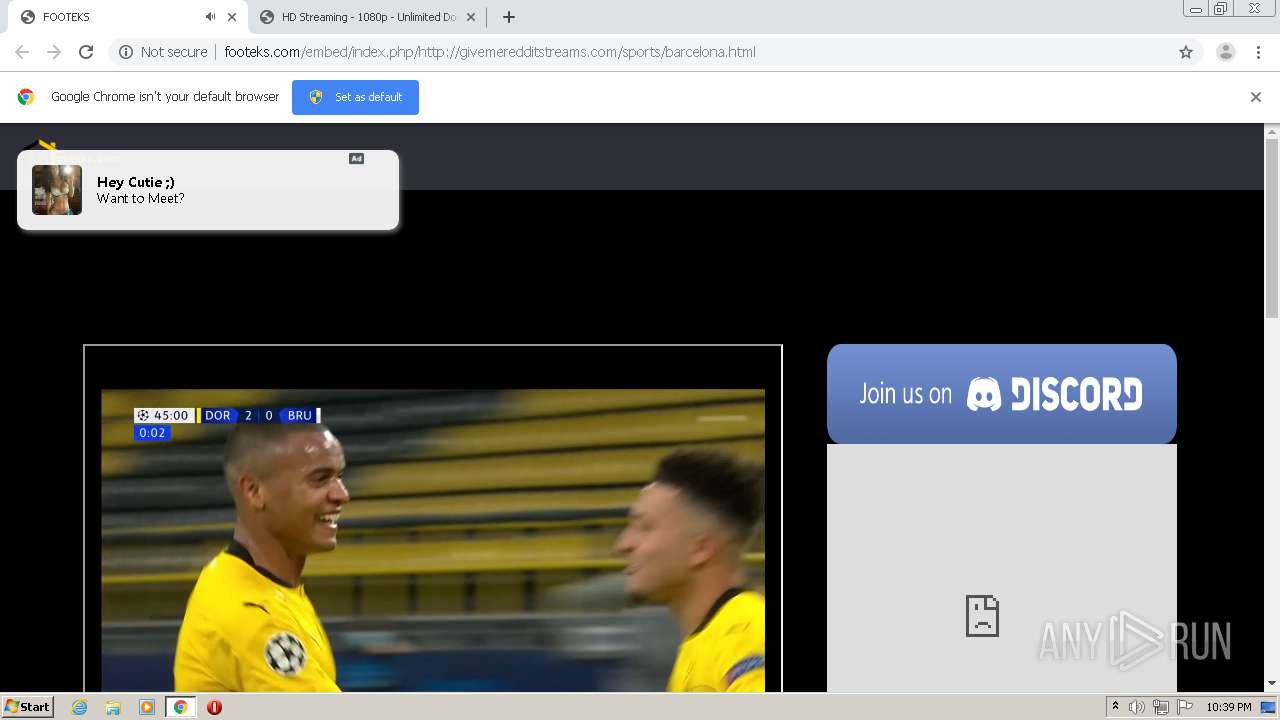Close the FOOTEKS tab

tap(232, 17)
